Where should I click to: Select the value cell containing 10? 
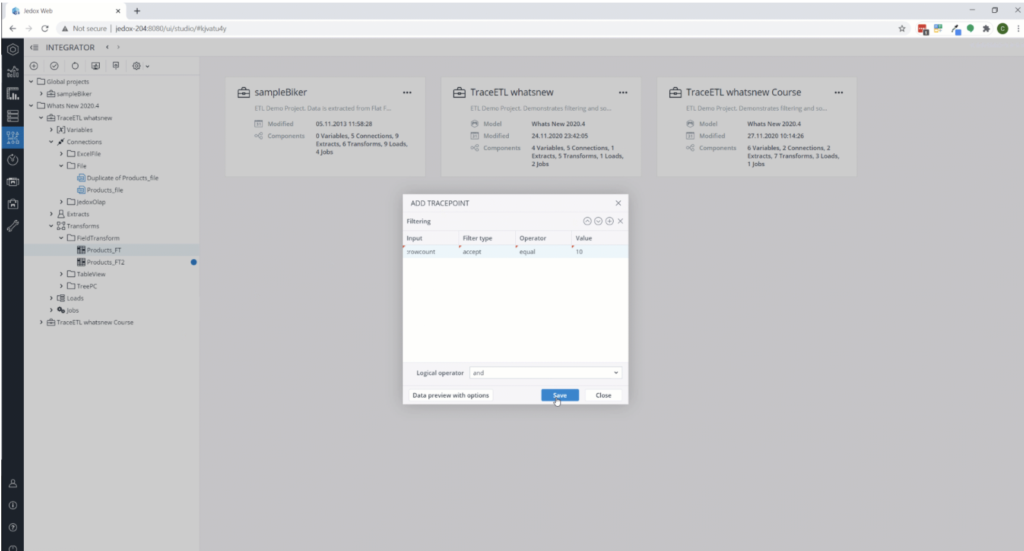(600, 251)
